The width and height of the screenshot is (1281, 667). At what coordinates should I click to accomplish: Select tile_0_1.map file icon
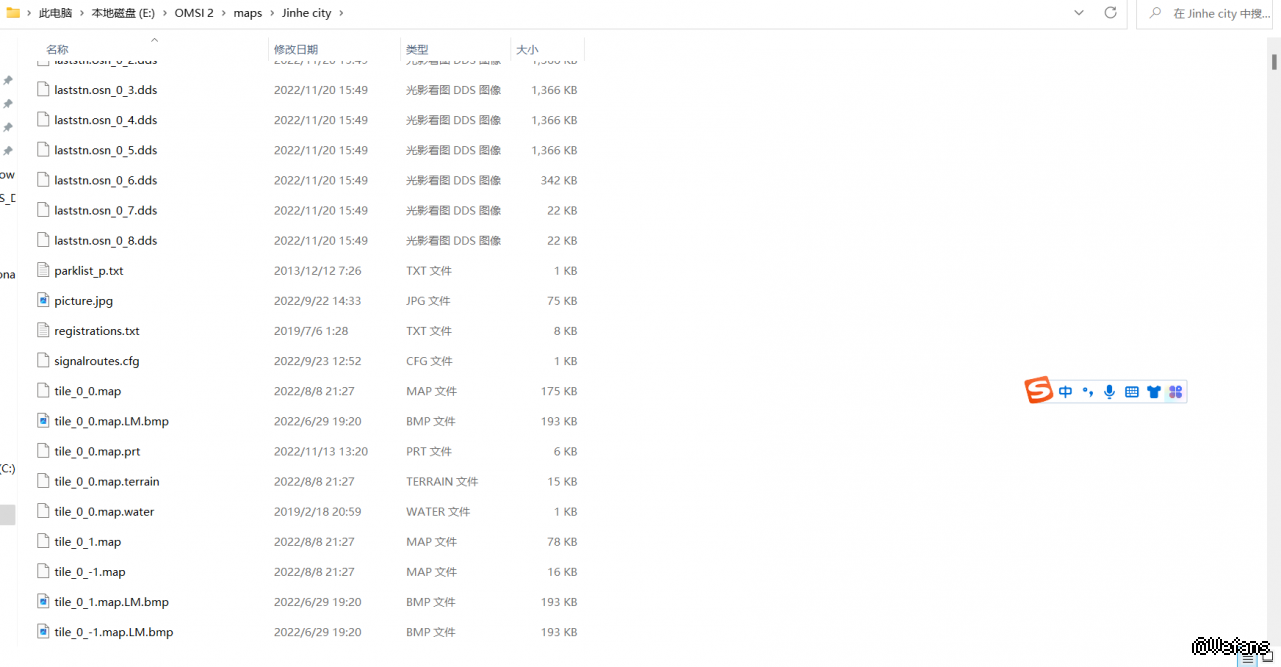point(43,541)
